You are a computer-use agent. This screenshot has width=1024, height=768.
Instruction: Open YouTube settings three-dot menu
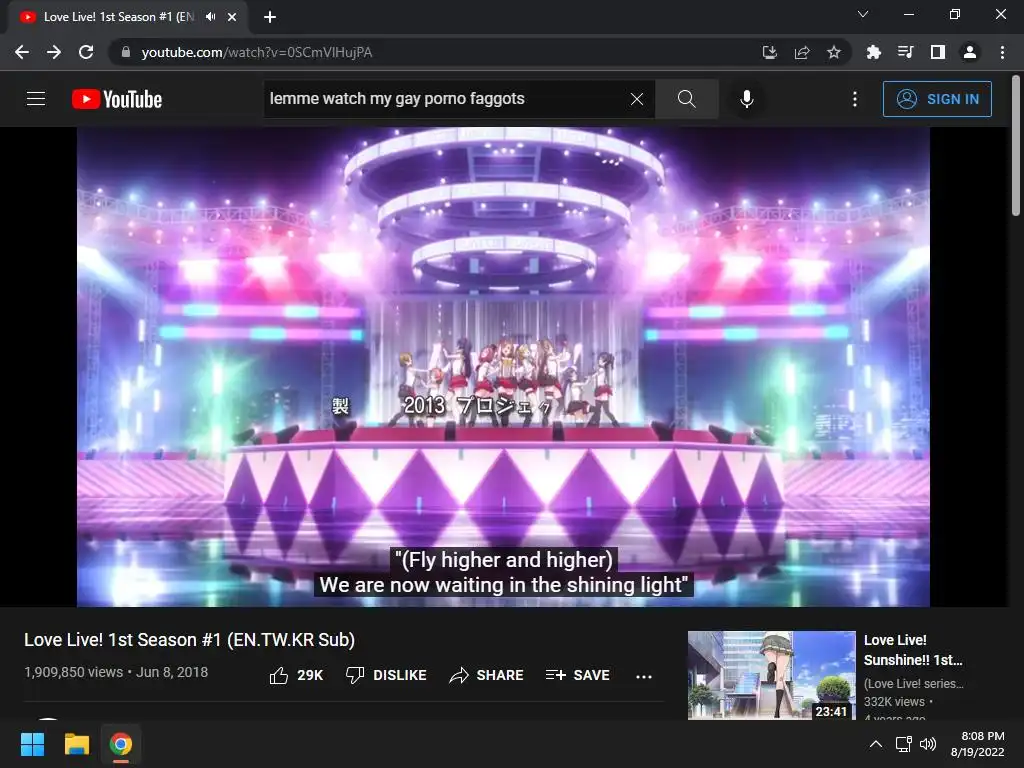click(855, 99)
